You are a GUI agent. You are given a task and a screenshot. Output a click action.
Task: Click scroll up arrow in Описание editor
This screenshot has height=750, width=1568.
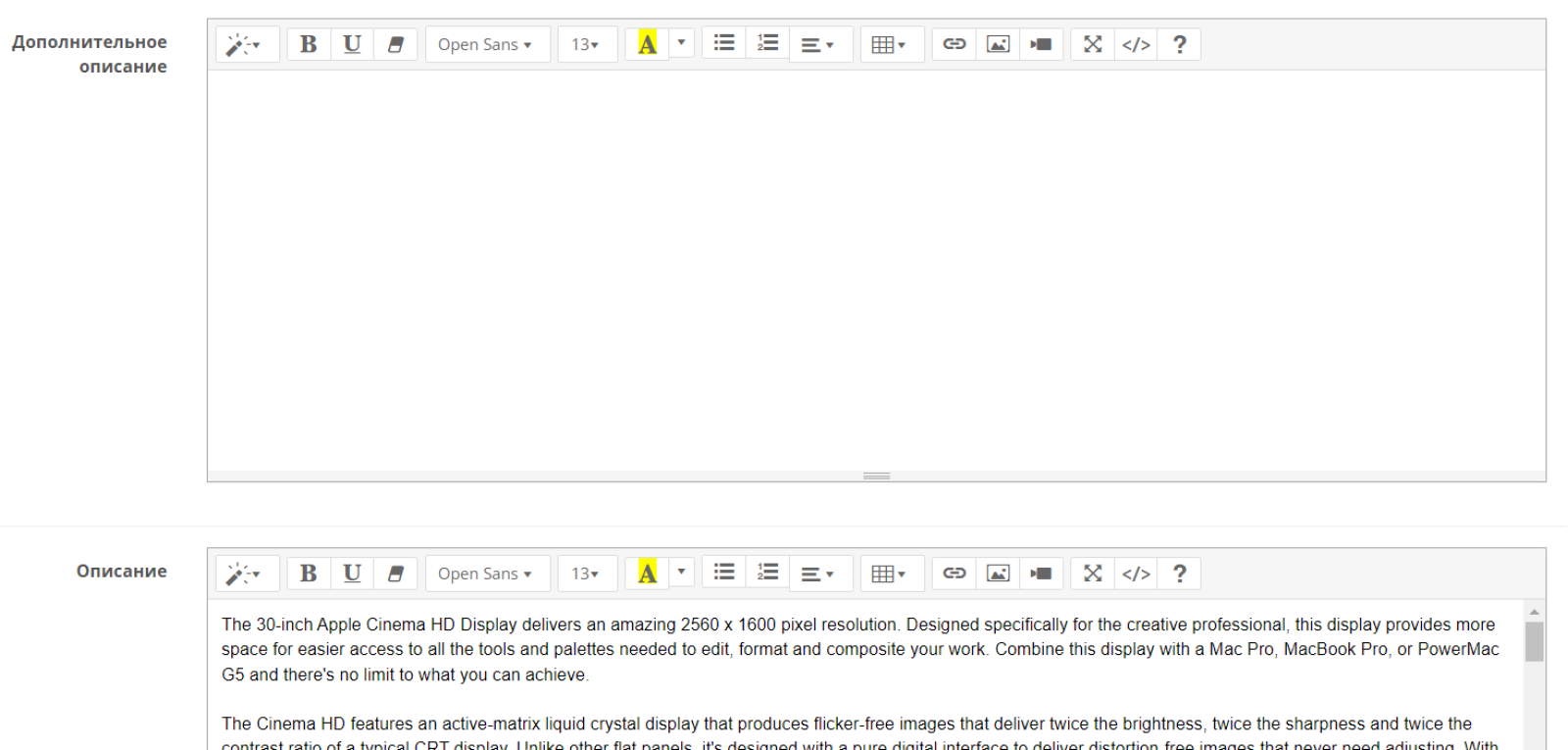point(1535,612)
